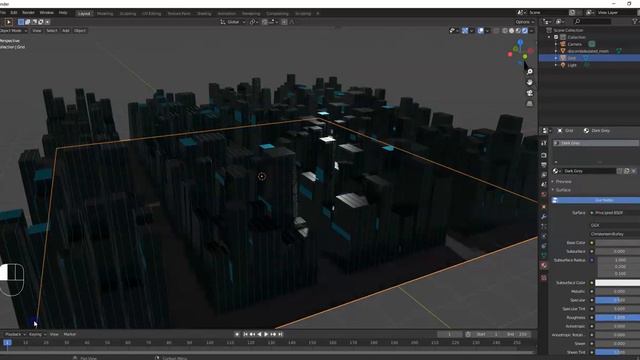Screen dimensions: 640x360
Task: Click green Y axis on navigation gizmo
Action: (x=525, y=57)
